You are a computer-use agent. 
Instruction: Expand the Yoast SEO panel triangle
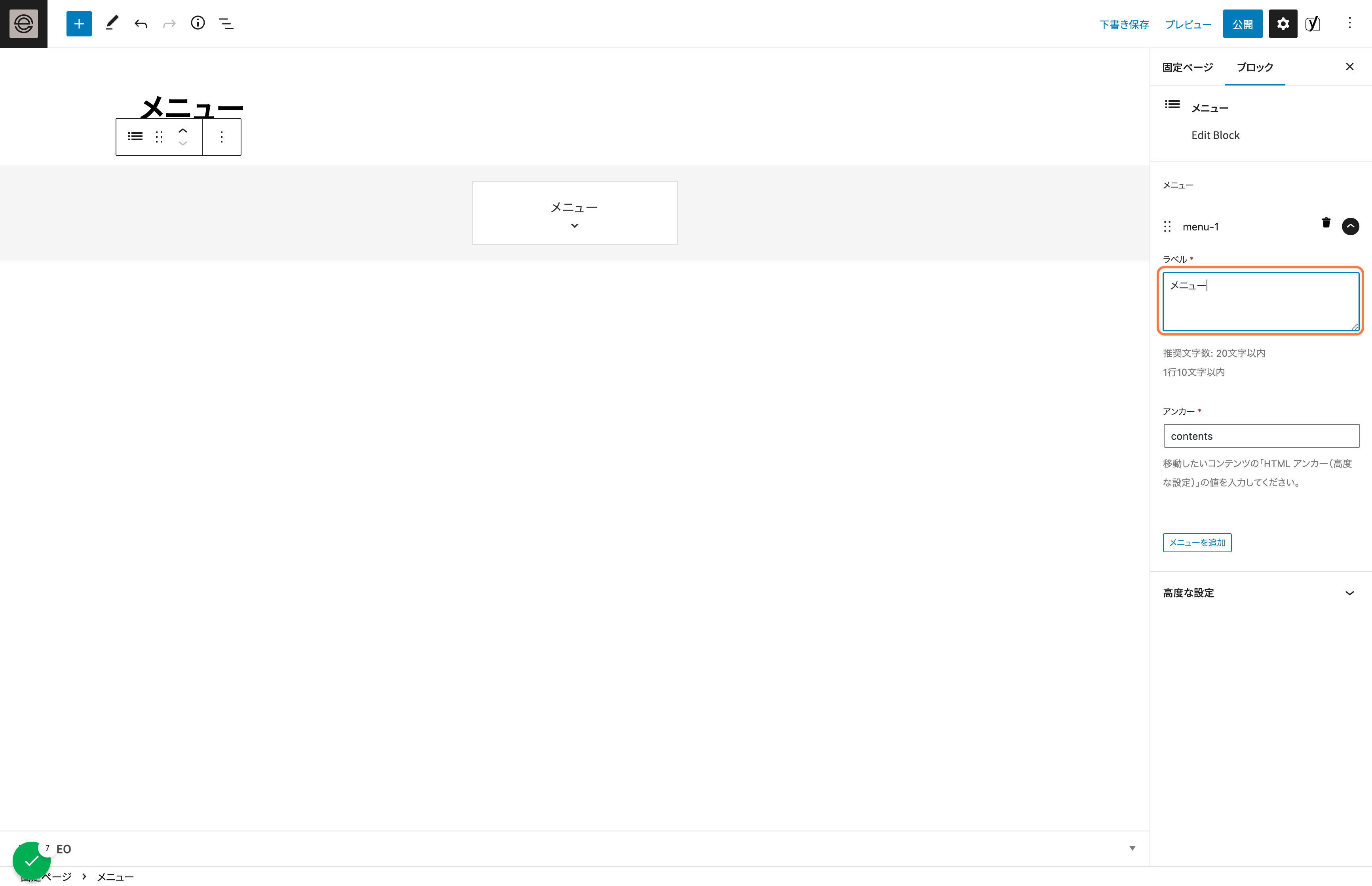1132,849
